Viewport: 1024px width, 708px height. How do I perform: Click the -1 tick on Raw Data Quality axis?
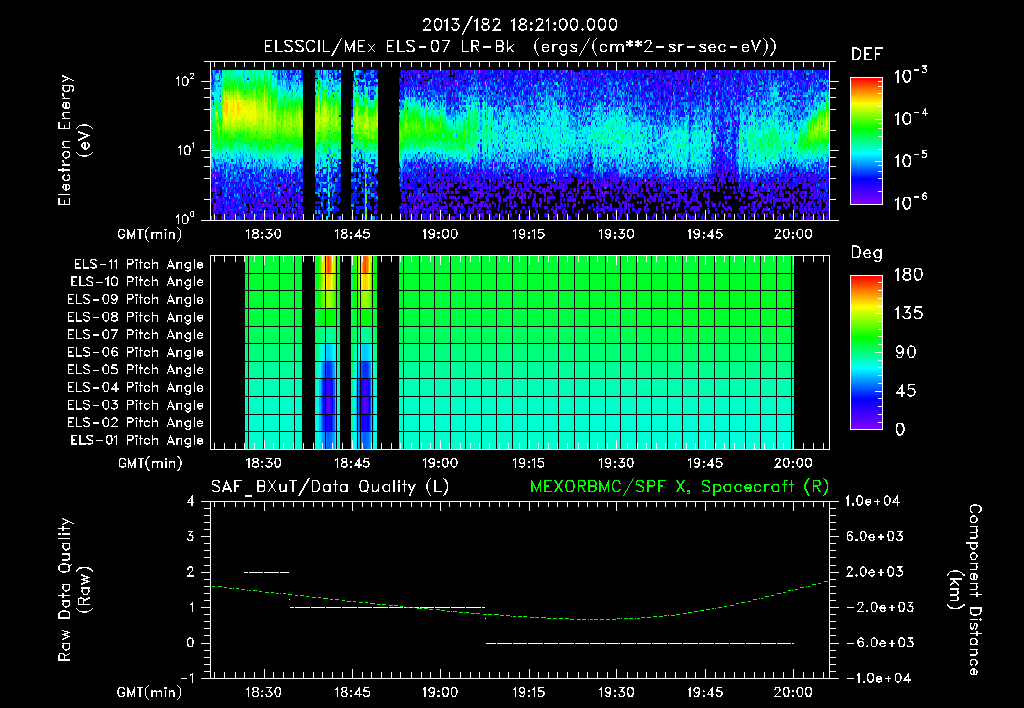pyautogui.click(x=187, y=678)
